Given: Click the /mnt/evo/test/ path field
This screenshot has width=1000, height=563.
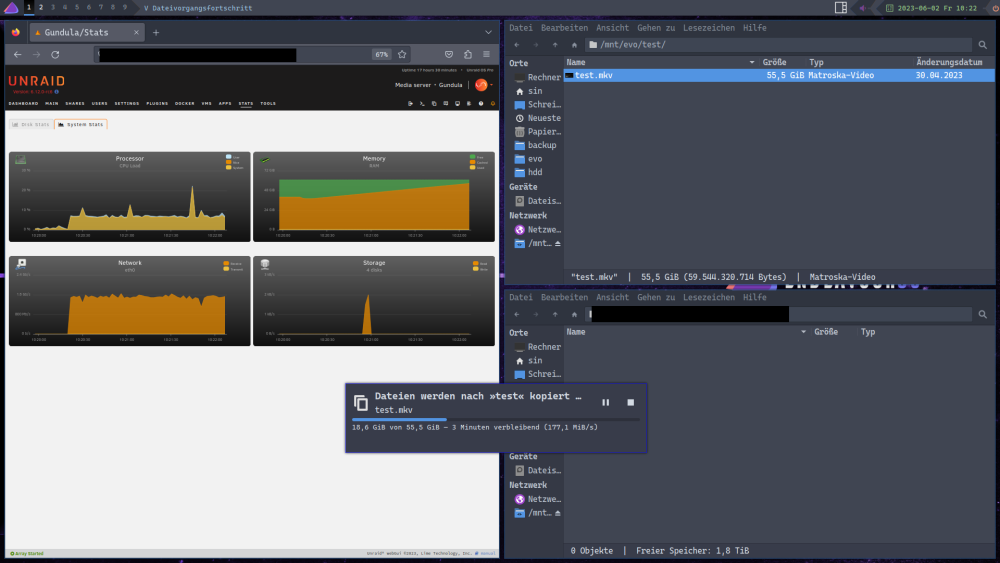Looking at the screenshot, I should [779, 45].
